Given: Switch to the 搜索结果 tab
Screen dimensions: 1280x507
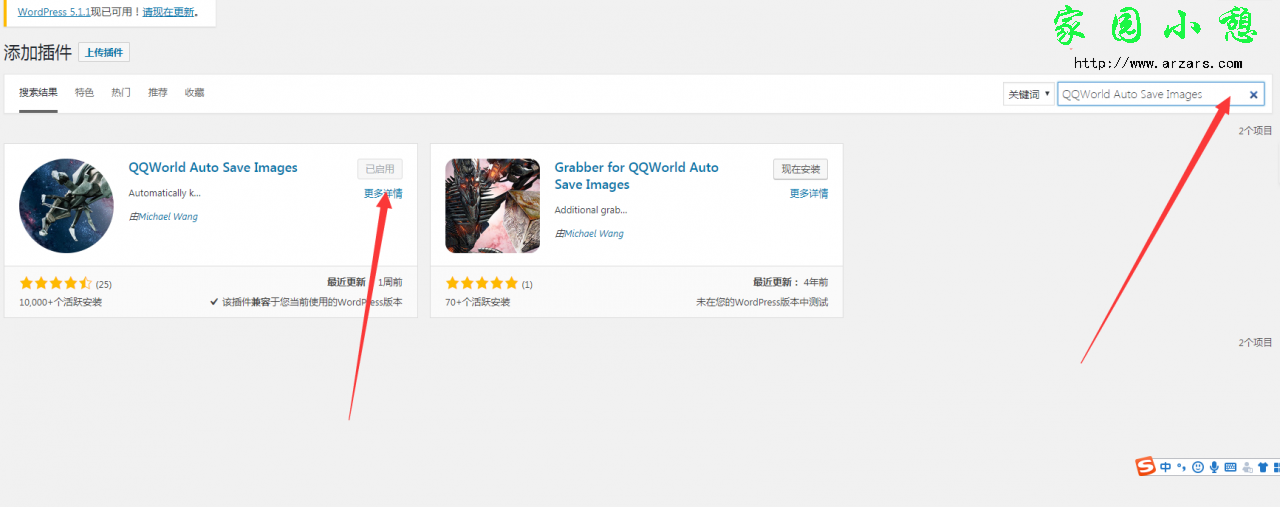Looking at the screenshot, I should point(38,93).
